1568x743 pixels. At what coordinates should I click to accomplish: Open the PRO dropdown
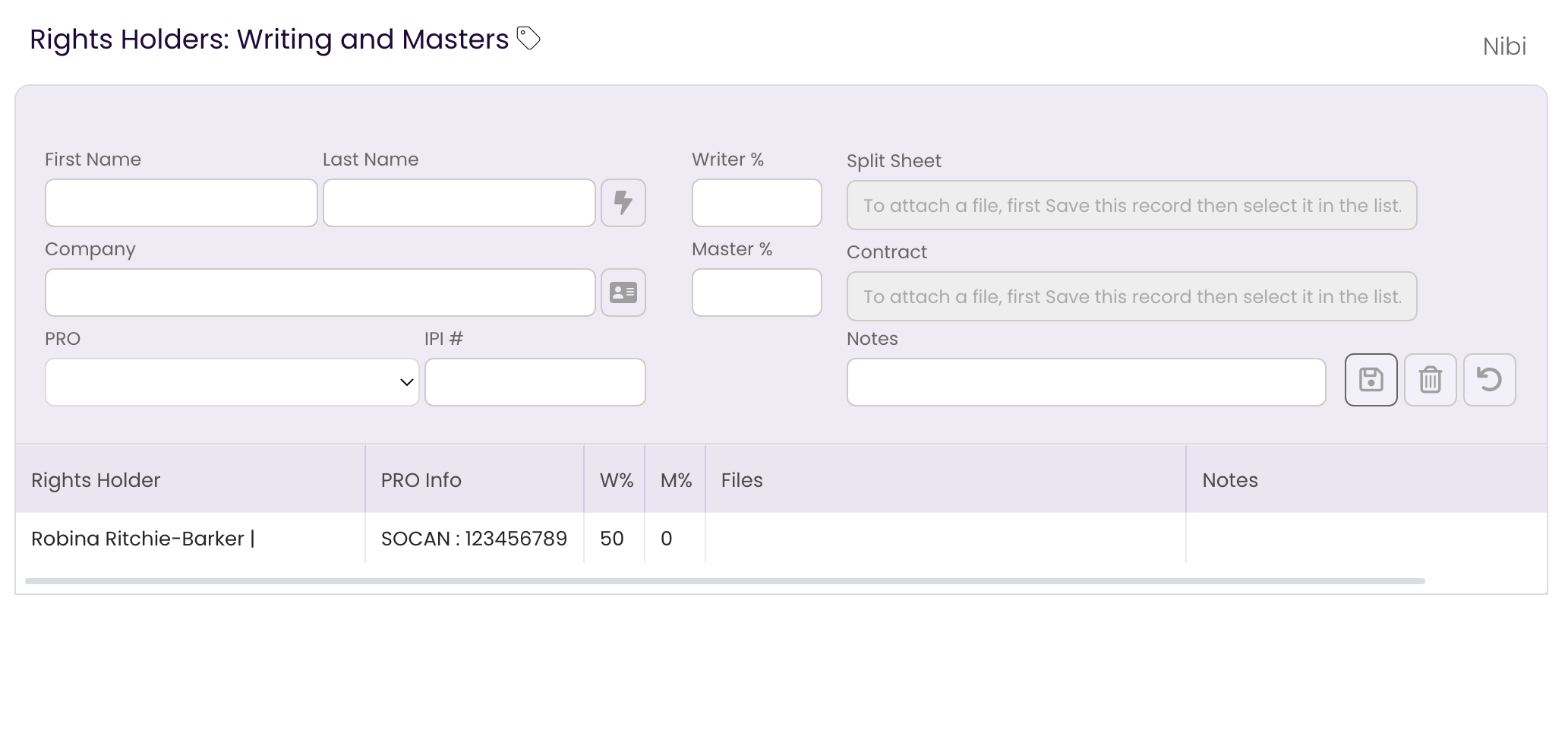point(232,382)
